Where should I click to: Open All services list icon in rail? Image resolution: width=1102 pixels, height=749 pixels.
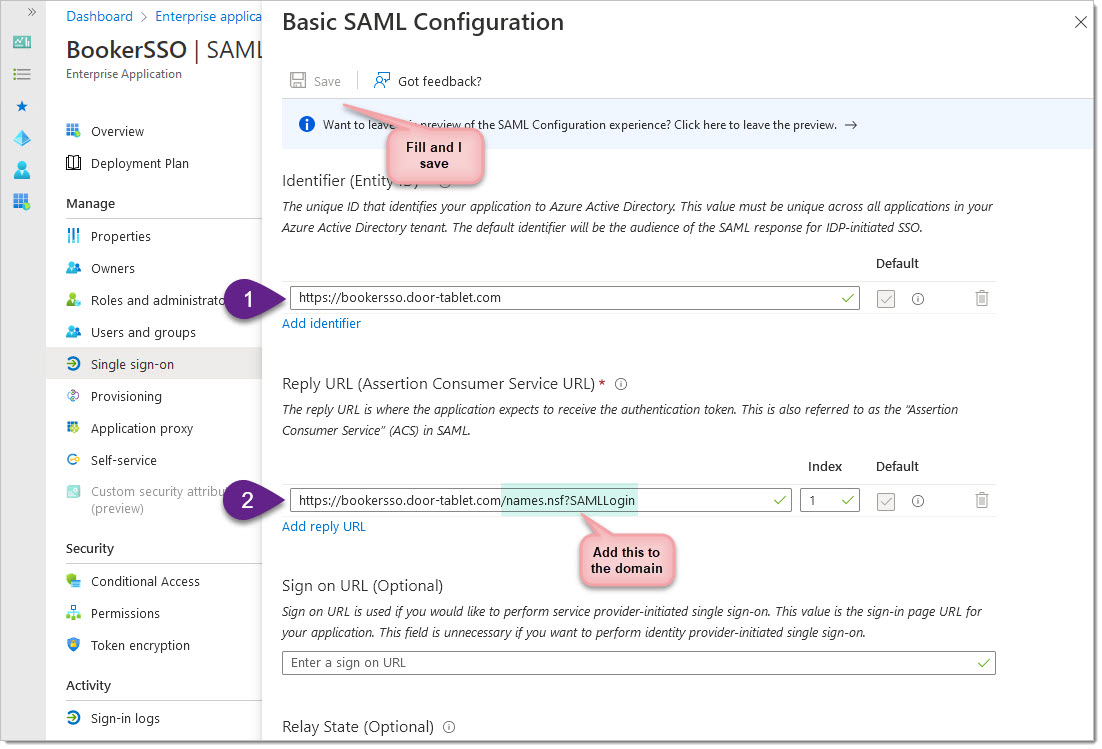22,74
